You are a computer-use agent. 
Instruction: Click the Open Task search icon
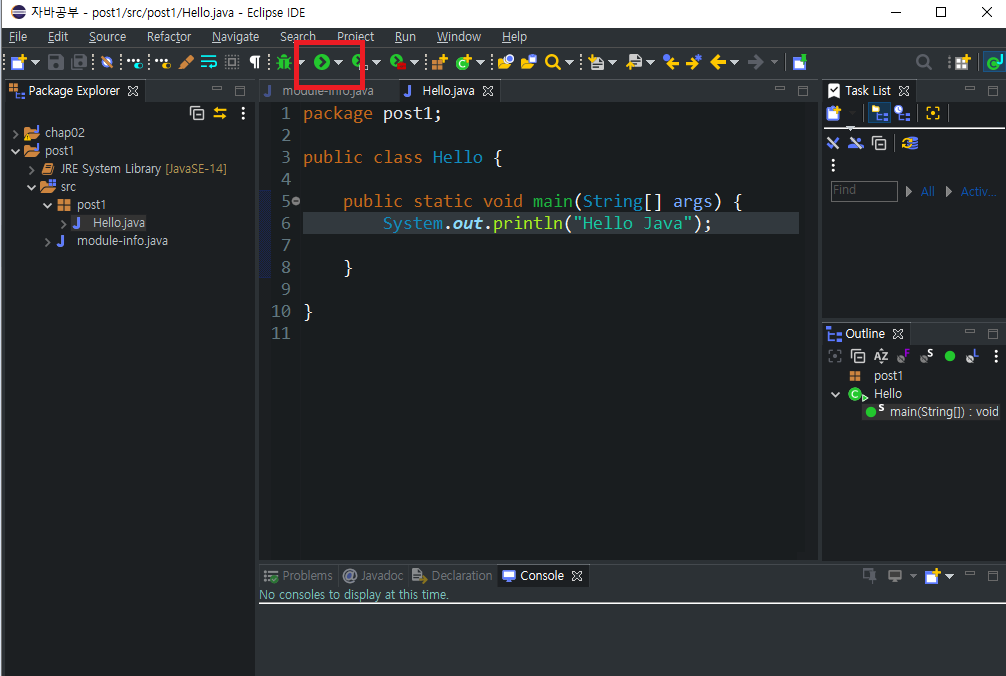(529, 62)
